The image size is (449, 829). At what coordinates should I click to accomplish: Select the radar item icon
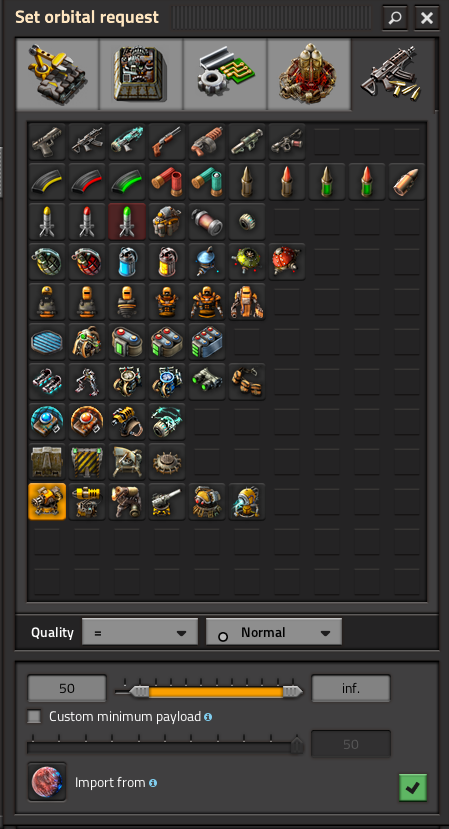point(127,462)
